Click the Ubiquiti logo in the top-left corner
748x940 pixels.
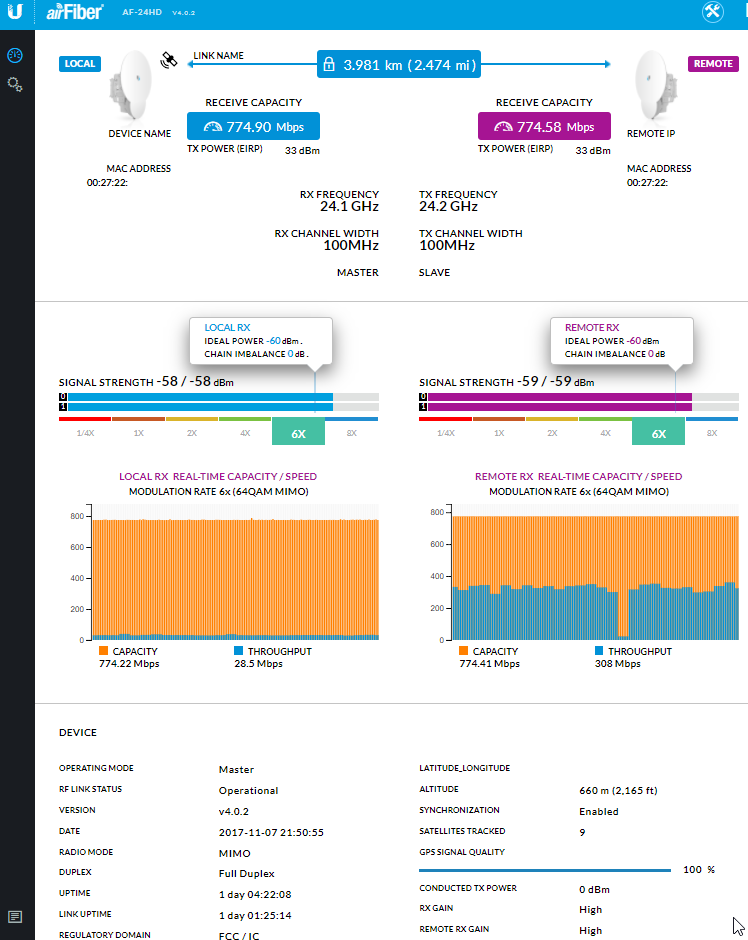pos(16,12)
